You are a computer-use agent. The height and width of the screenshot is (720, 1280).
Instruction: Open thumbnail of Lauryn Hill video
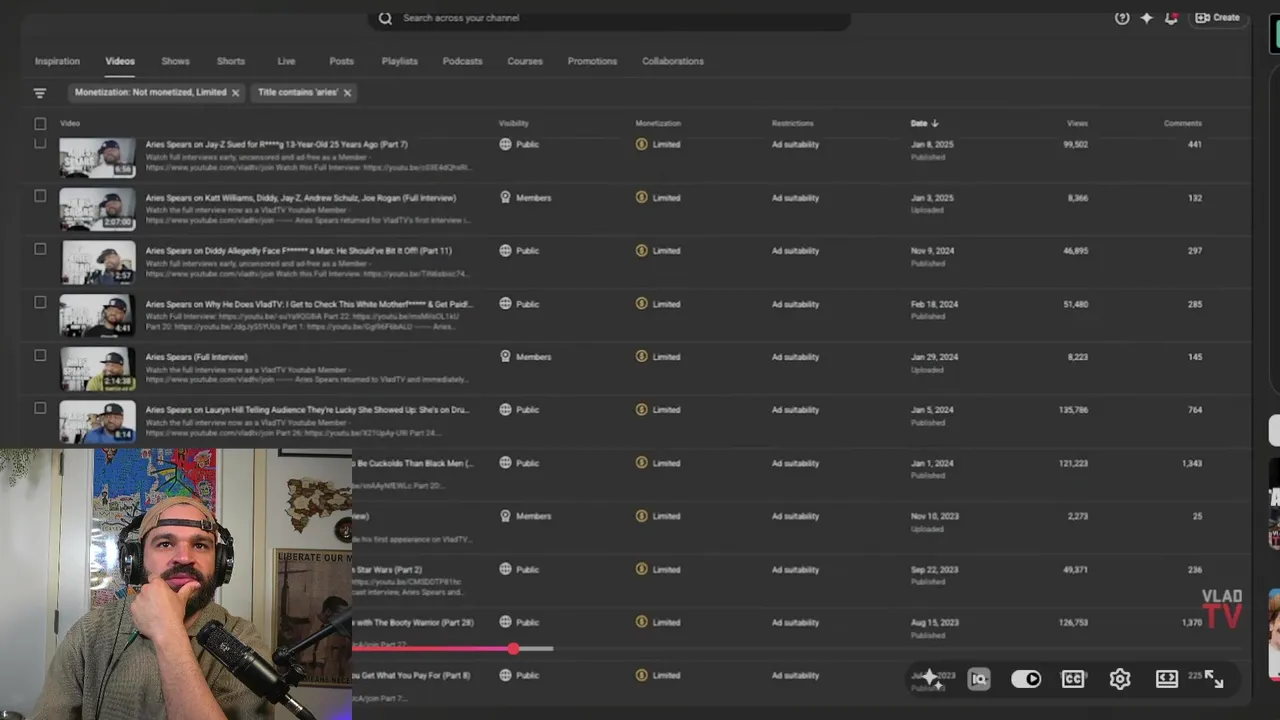click(x=97, y=422)
